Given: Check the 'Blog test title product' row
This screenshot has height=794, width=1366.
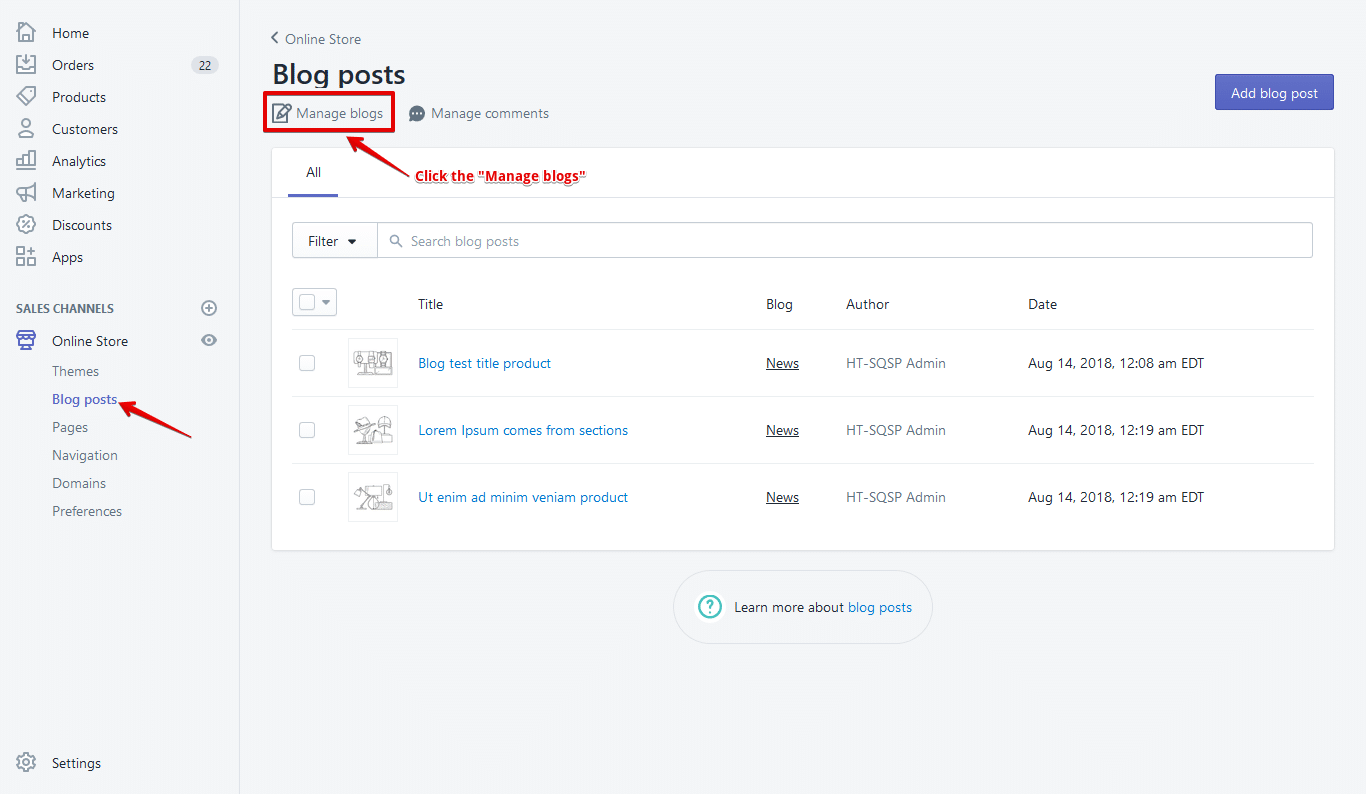Looking at the screenshot, I should click(307, 362).
